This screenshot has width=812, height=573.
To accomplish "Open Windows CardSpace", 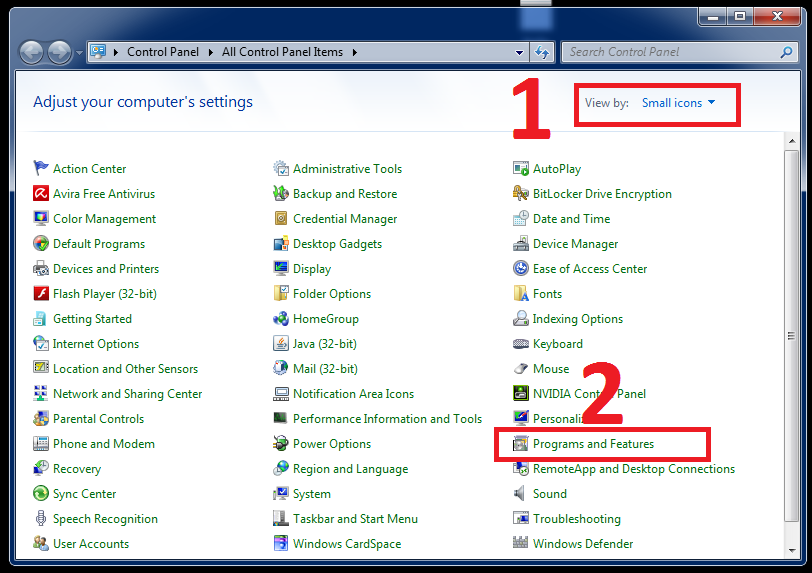I will tap(347, 543).
